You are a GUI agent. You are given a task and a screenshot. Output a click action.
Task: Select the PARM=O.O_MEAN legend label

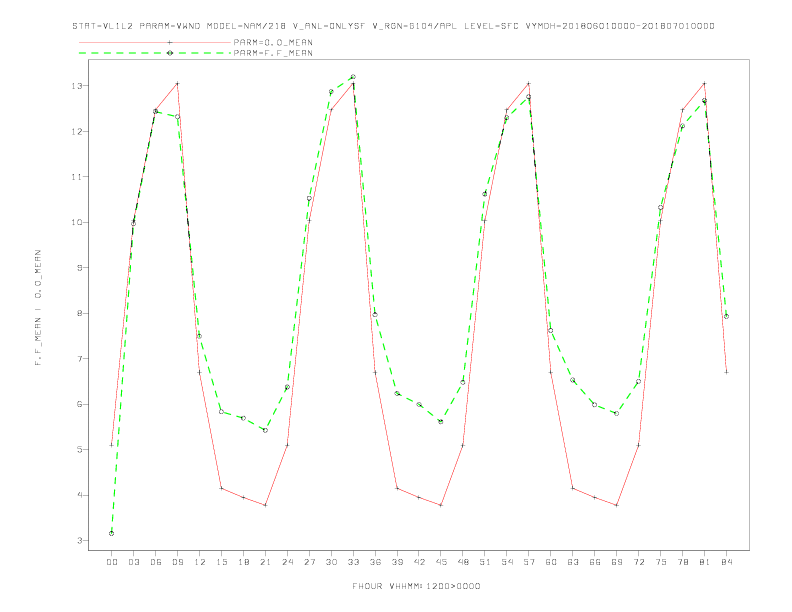pos(273,42)
